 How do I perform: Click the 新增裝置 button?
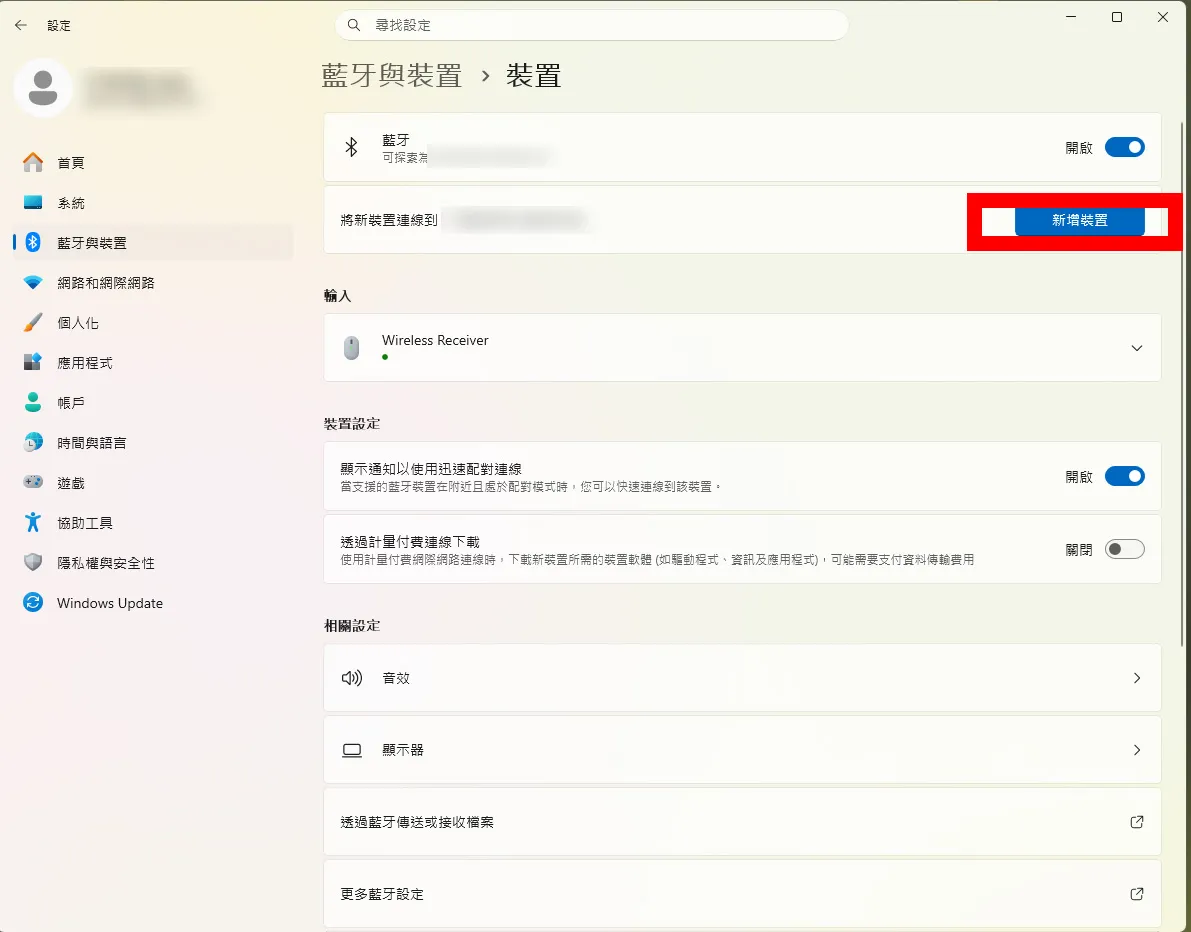point(1079,220)
